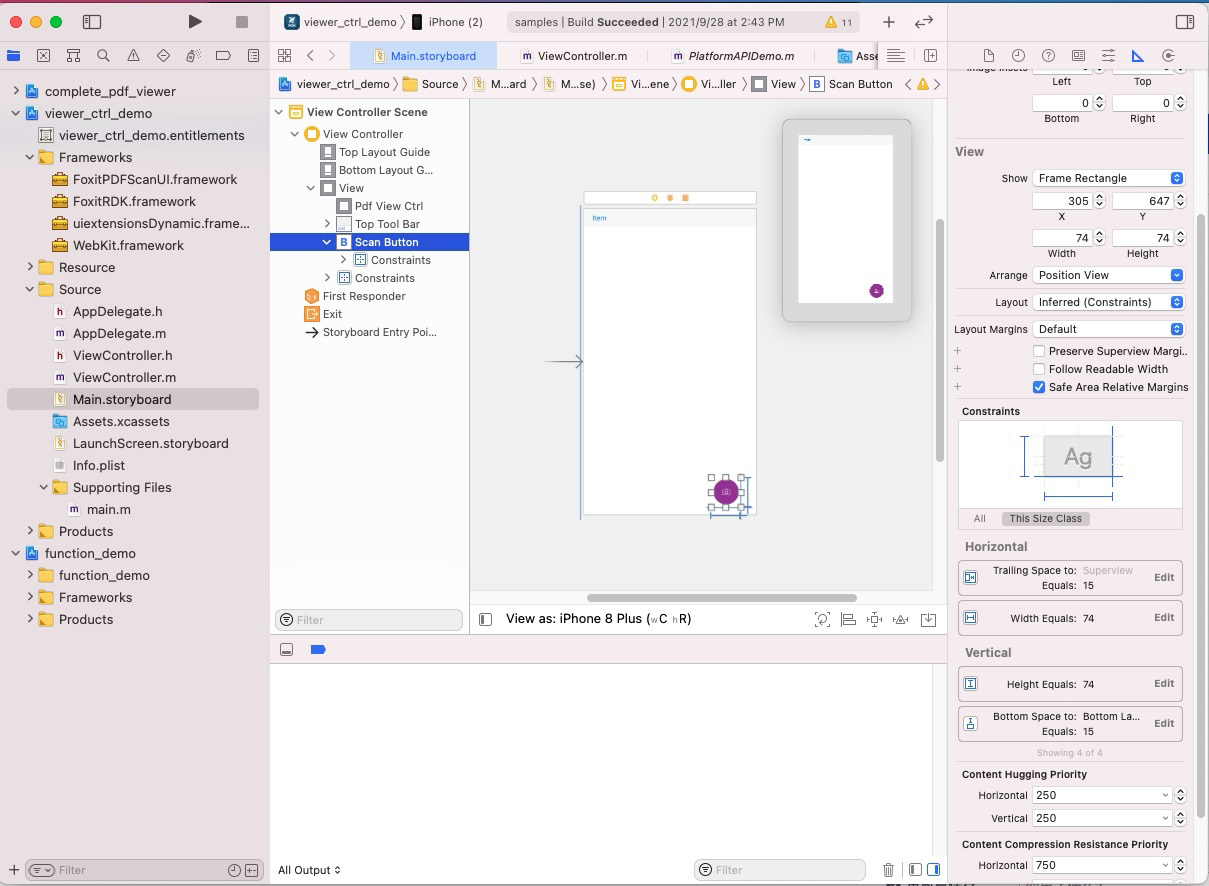Open the Add New Constraints popover
This screenshot has height=886, width=1209.
click(x=873, y=620)
